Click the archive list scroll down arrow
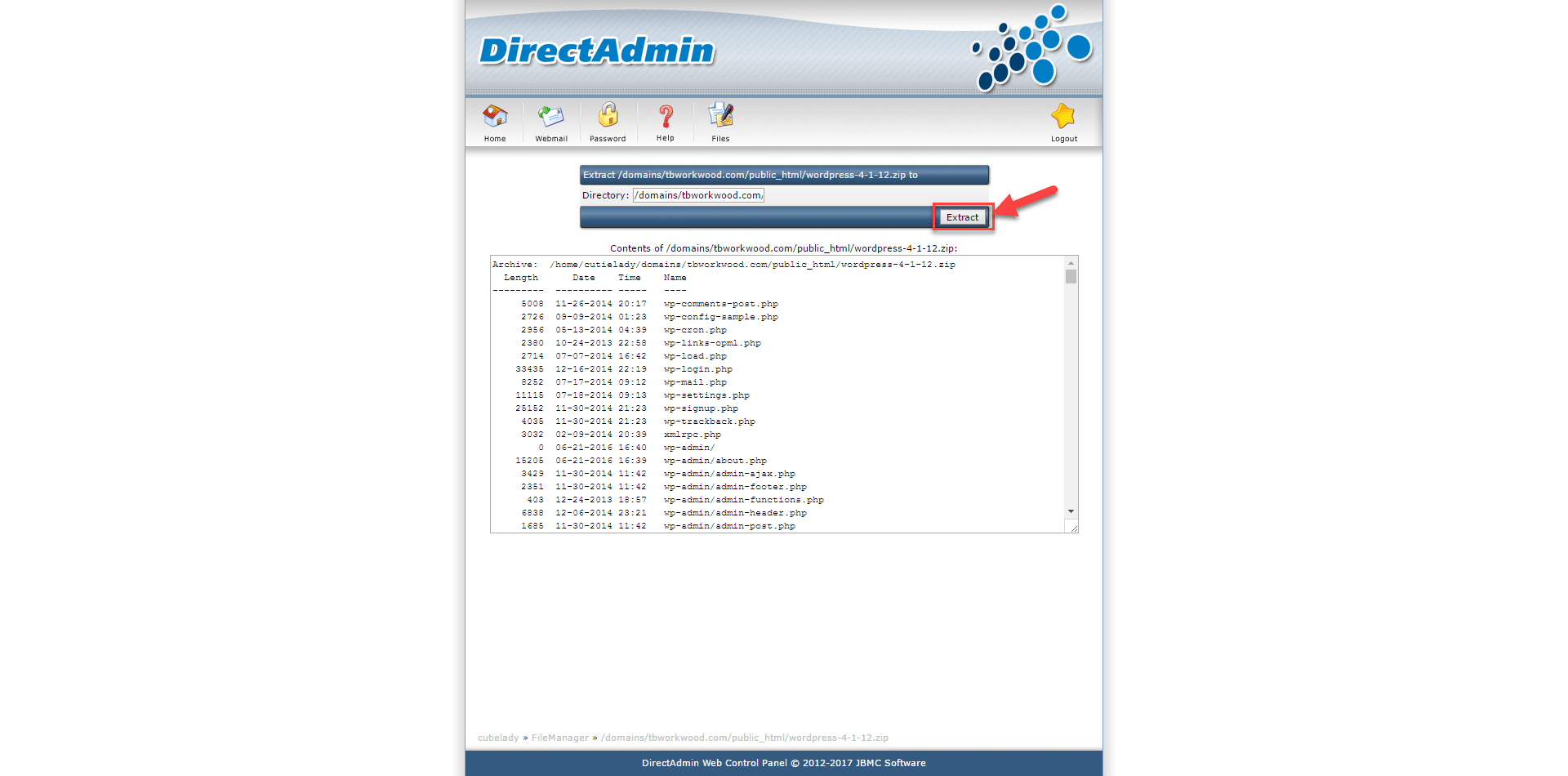Viewport: 1568px width, 776px height. pyautogui.click(x=1071, y=511)
